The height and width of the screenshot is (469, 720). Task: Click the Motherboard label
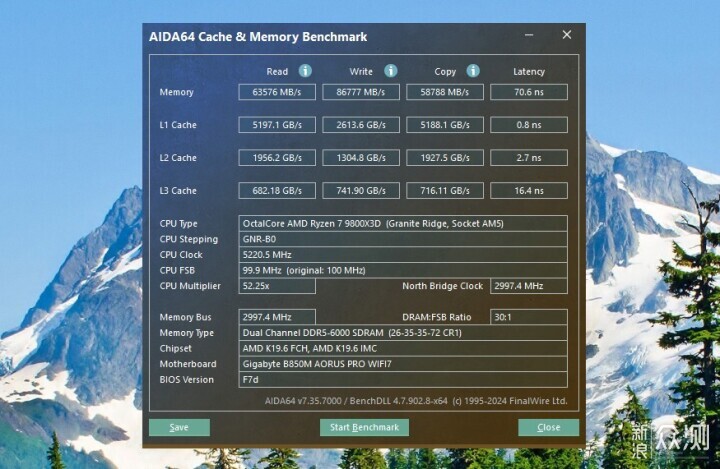tap(188, 364)
